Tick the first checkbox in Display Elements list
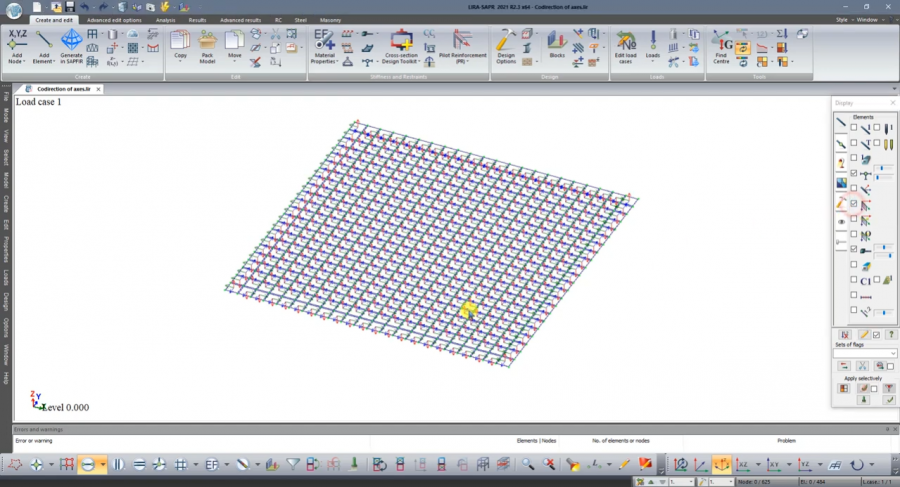Screen dimensions: 900x487 point(853,128)
